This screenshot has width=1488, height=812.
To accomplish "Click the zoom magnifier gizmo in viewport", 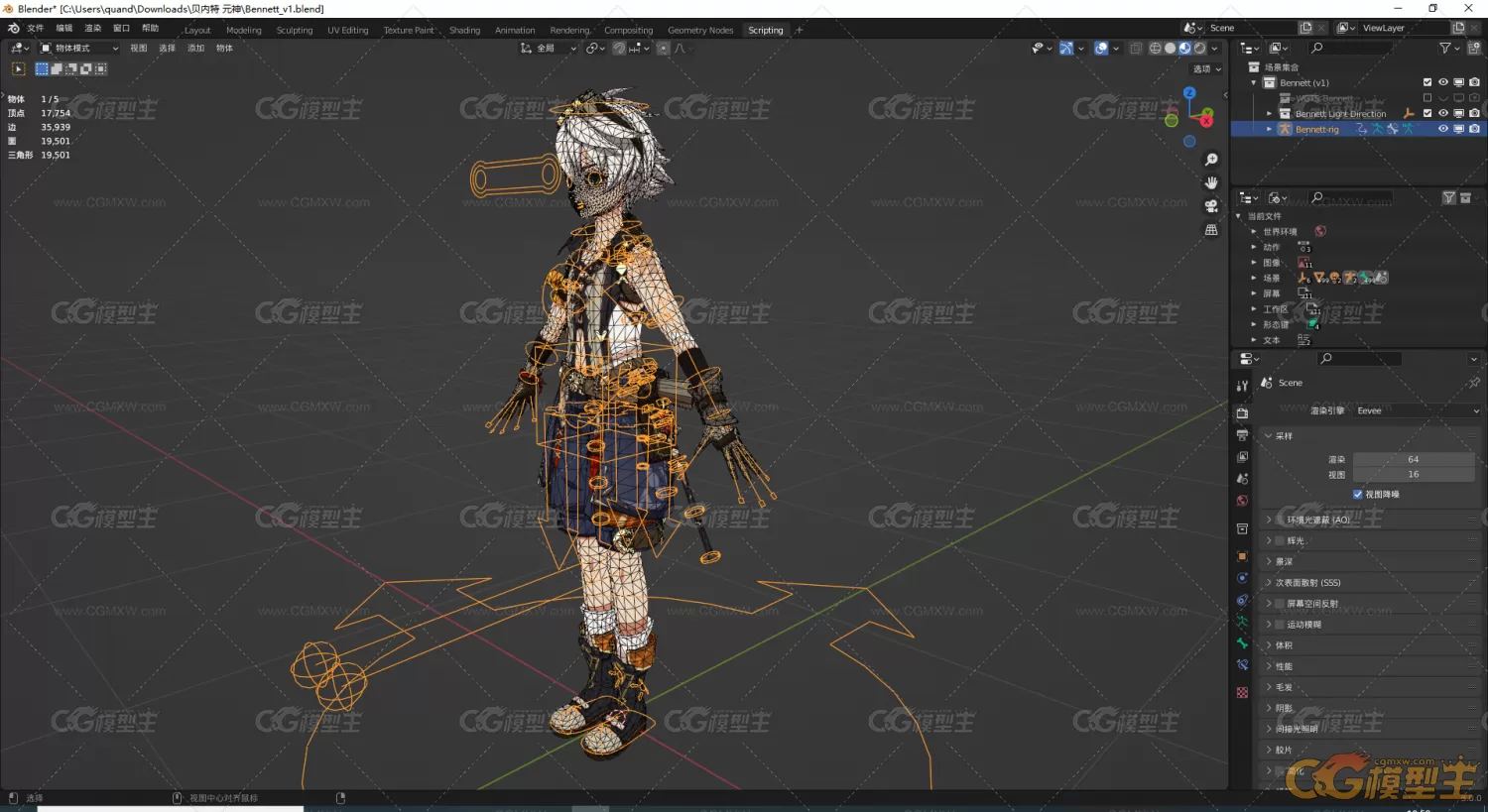I will coord(1211,160).
